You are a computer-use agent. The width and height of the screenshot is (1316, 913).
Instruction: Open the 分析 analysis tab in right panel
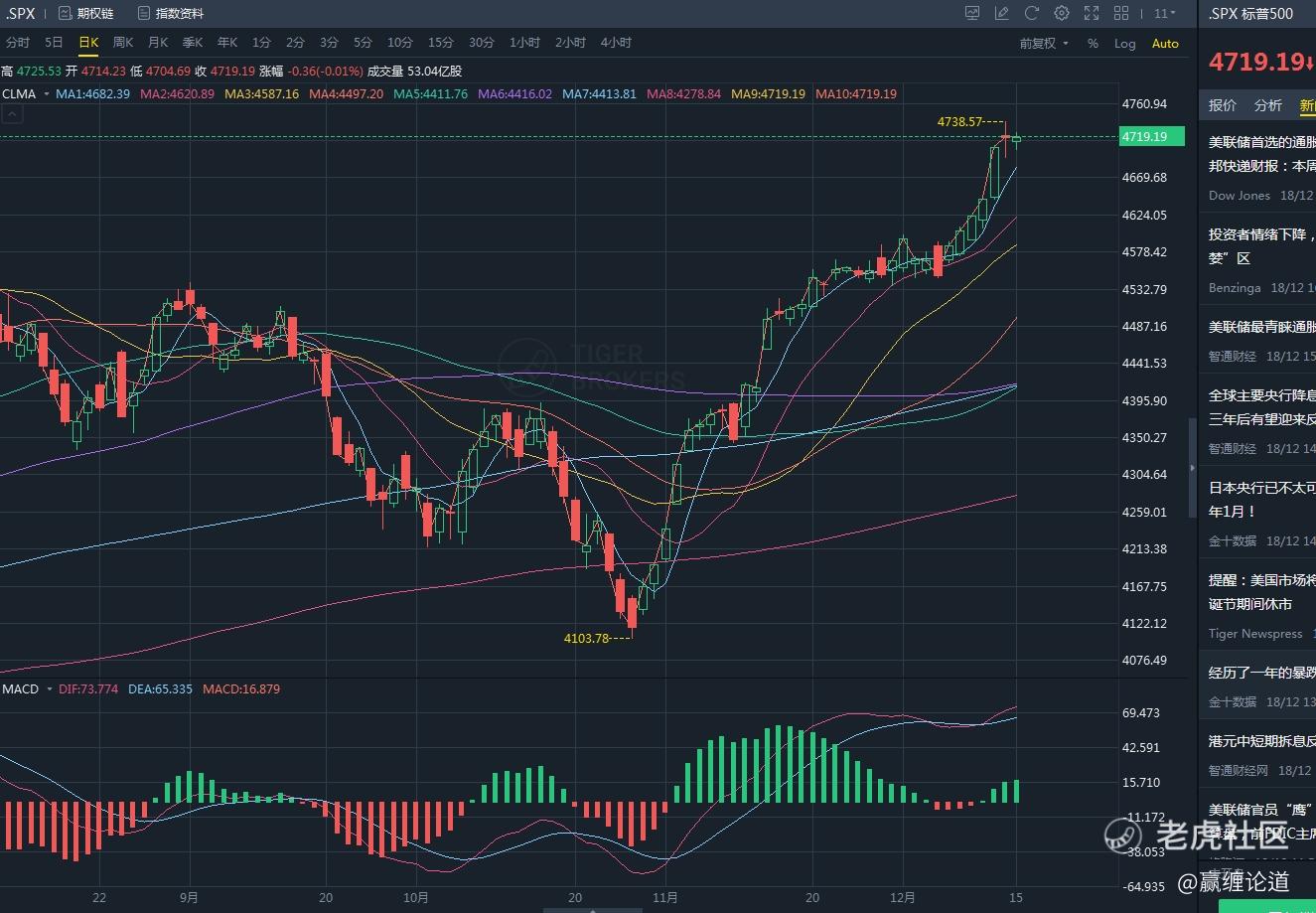tap(1268, 105)
